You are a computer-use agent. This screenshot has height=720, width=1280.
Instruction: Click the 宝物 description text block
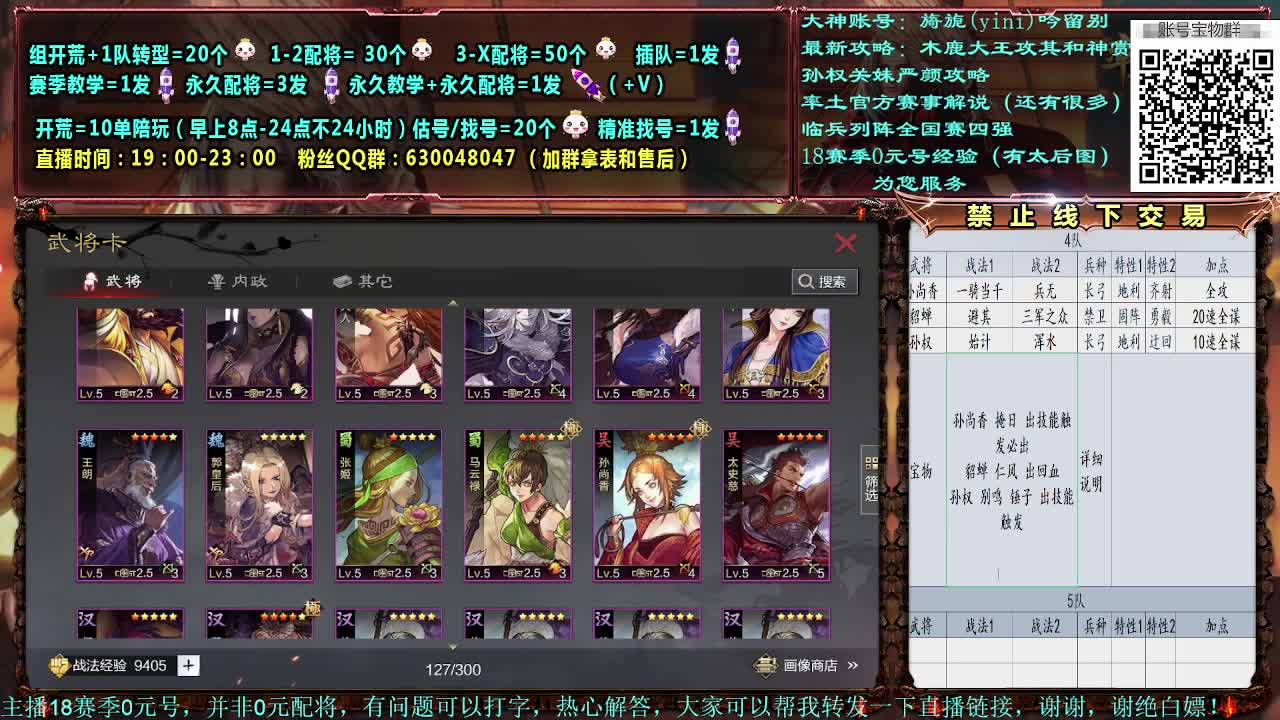(x=1012, y=471)
